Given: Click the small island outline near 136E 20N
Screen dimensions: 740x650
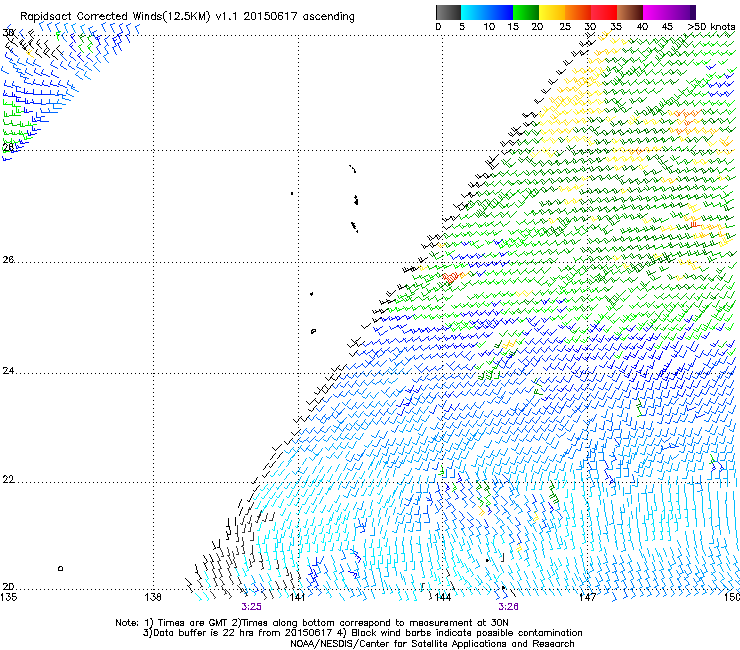Looking at the screenshot, I should [60, 568].
